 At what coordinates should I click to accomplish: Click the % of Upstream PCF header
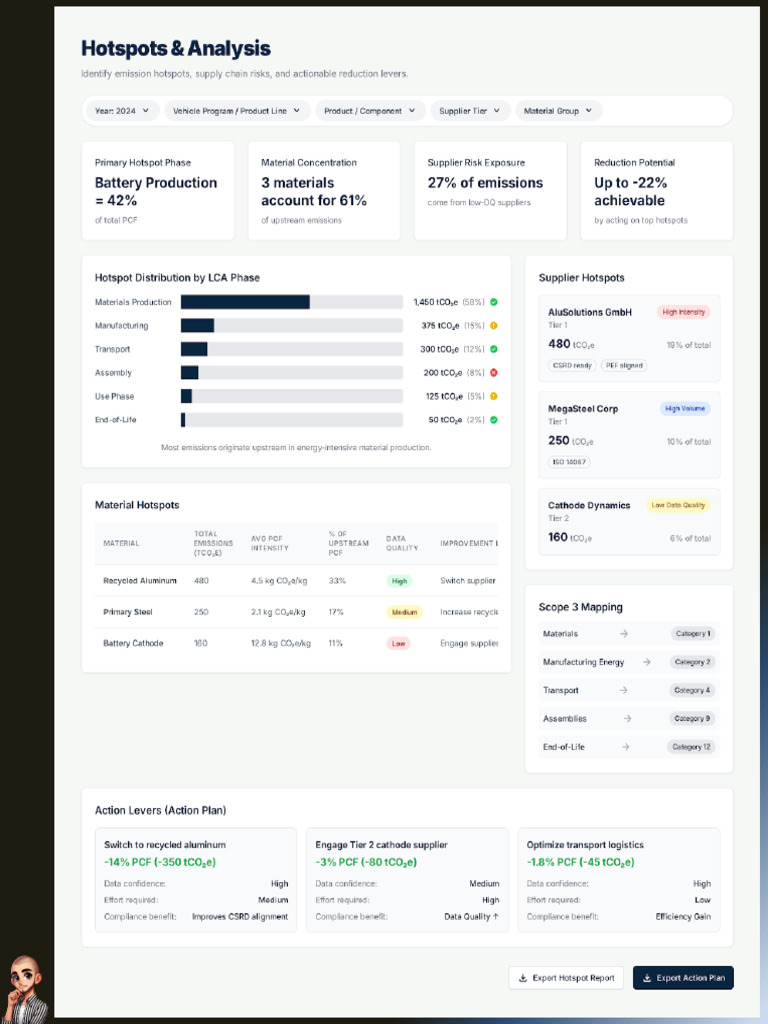tap(348, 543)
